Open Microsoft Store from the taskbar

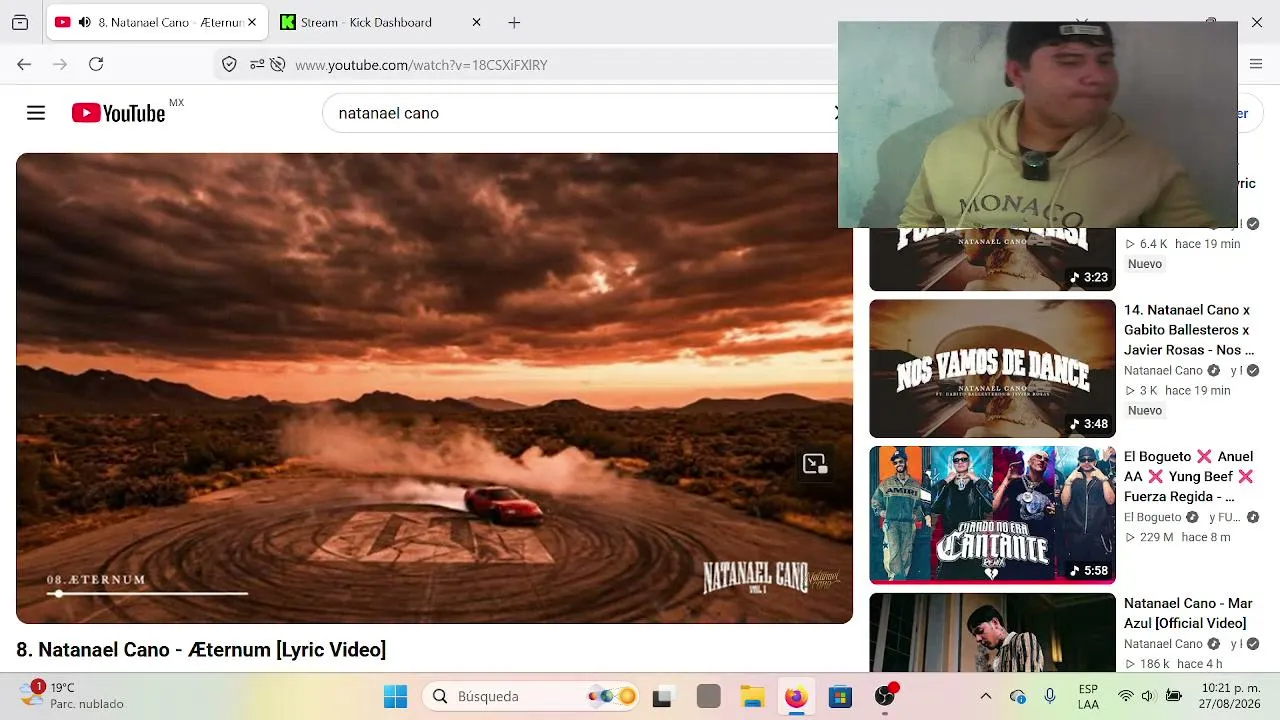[840, 697]
